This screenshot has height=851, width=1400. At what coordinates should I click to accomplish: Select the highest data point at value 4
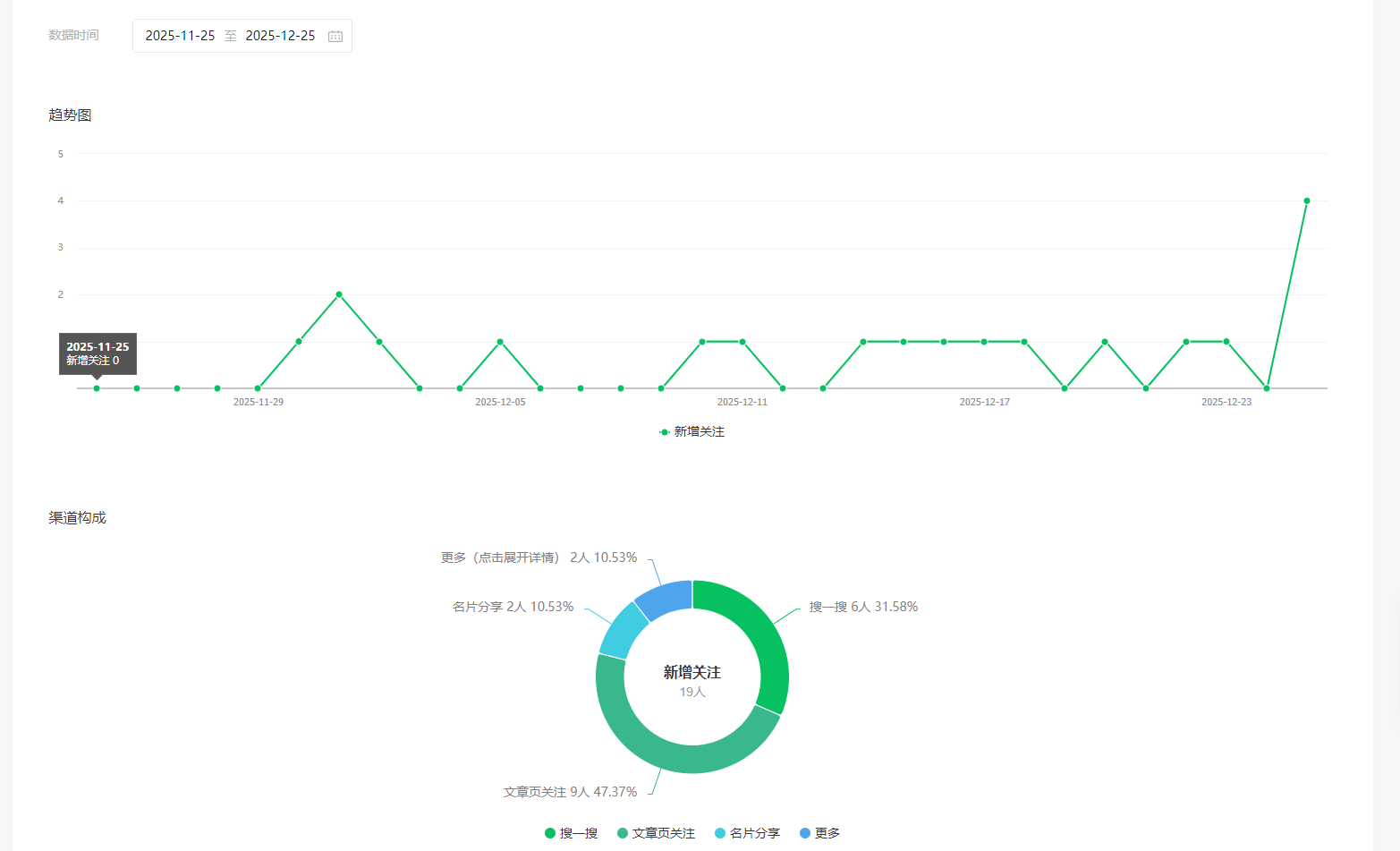[x=1307, y=201]
